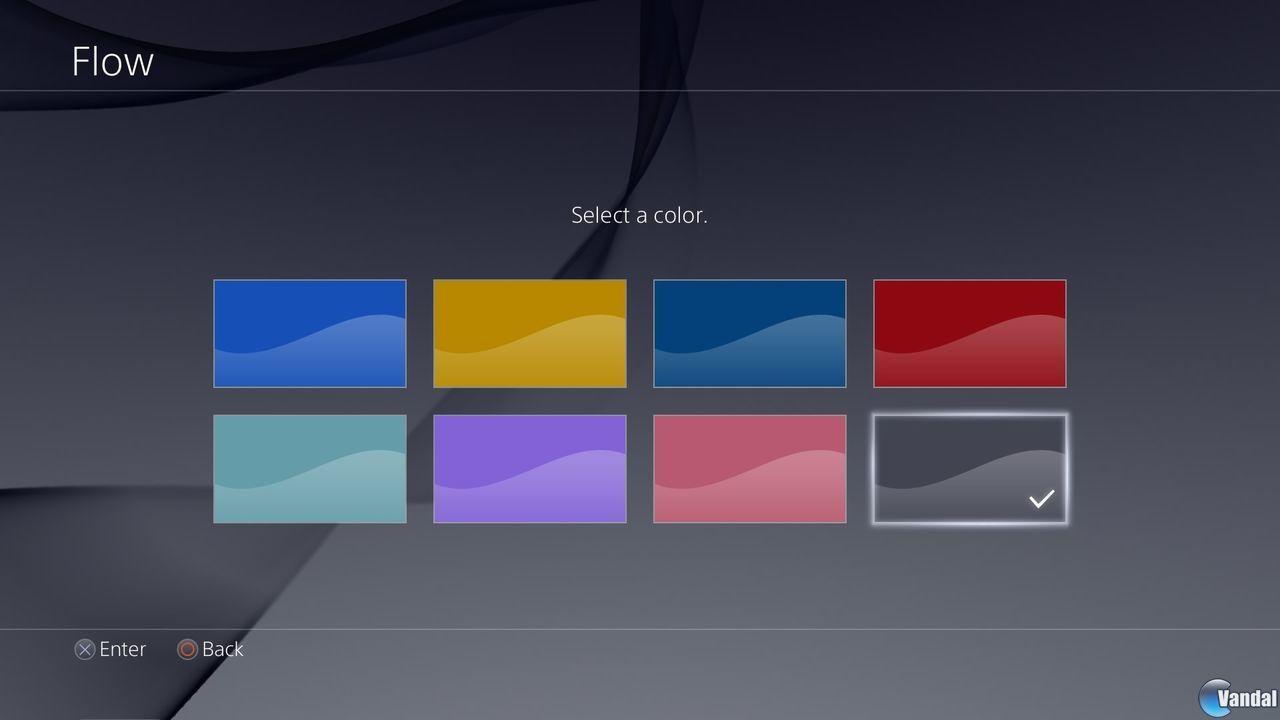Click the circle Back button prompt
Screen dimensions: 1280x720
tap(210, 649)
